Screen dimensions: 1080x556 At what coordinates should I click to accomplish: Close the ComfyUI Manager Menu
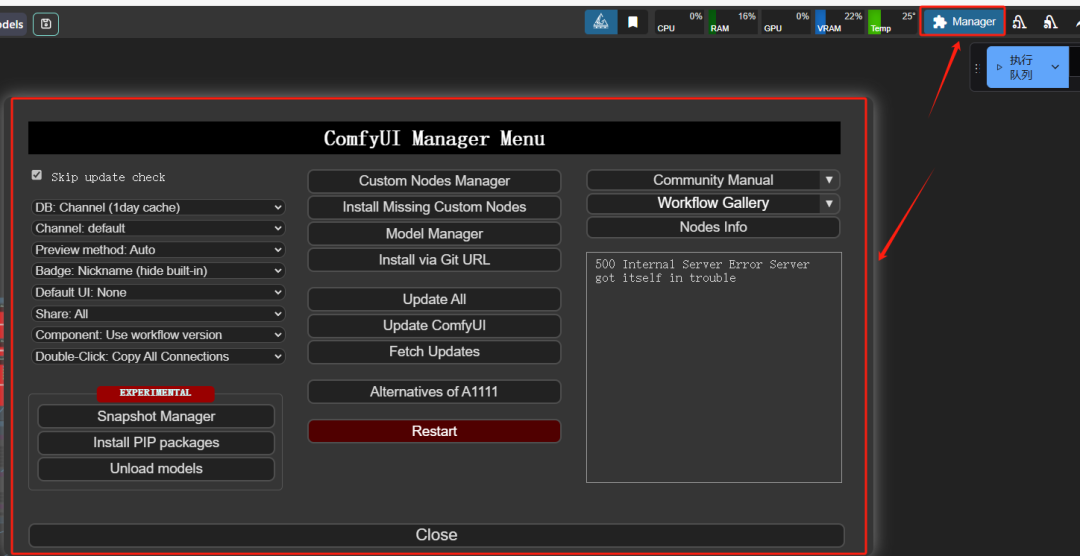coord(436,535)
